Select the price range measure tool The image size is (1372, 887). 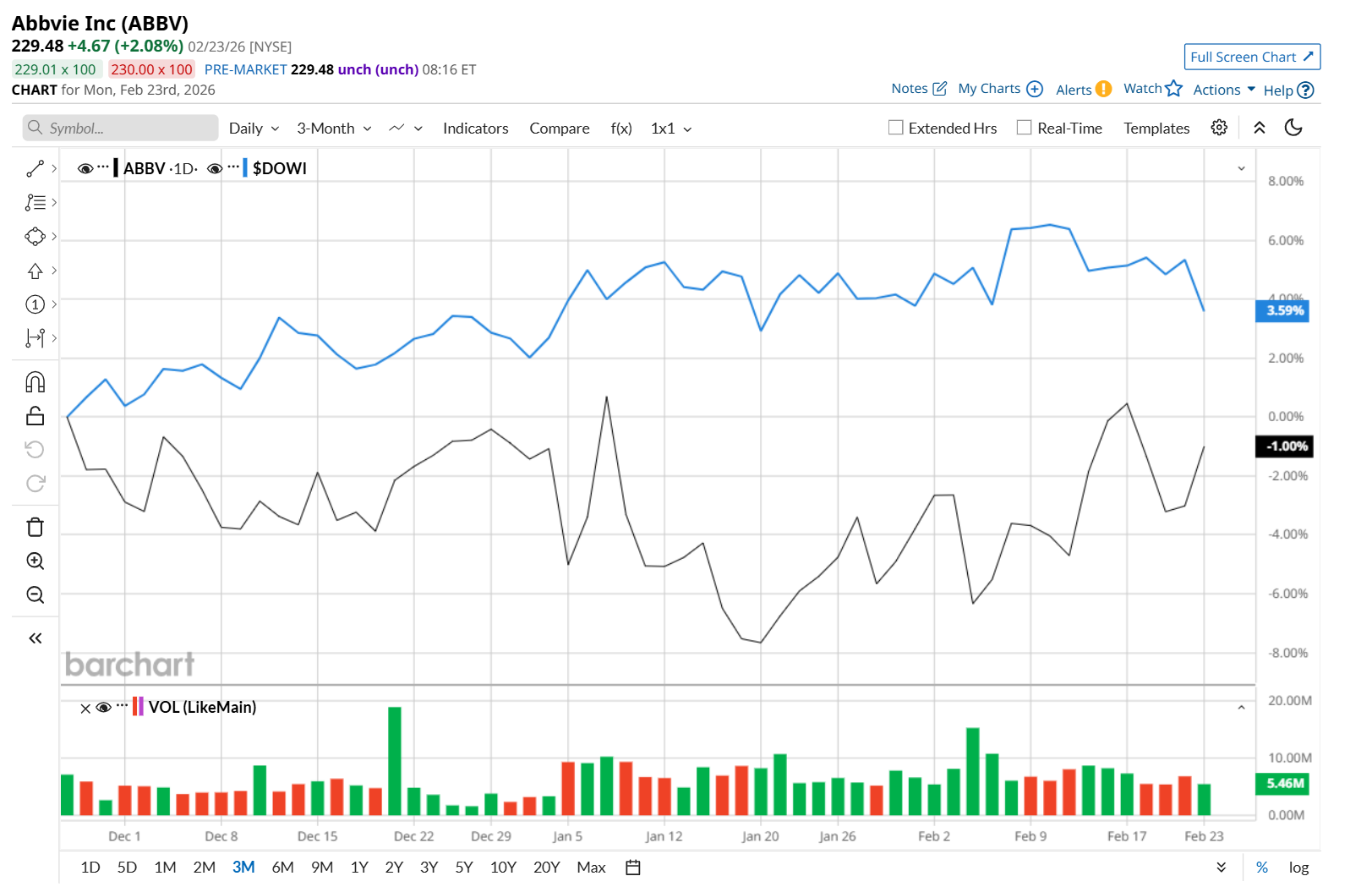coord(35,338)
